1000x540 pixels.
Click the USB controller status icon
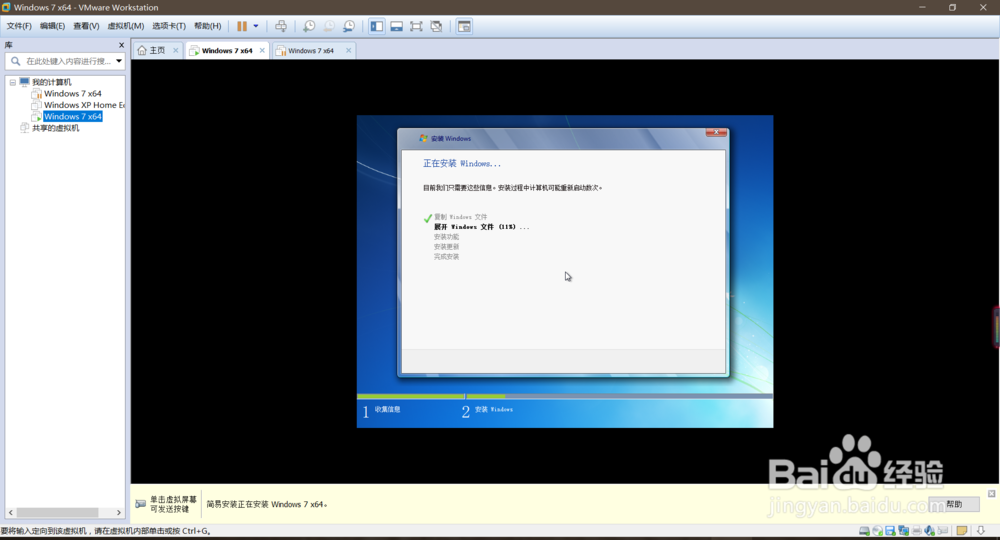[943, 530]
